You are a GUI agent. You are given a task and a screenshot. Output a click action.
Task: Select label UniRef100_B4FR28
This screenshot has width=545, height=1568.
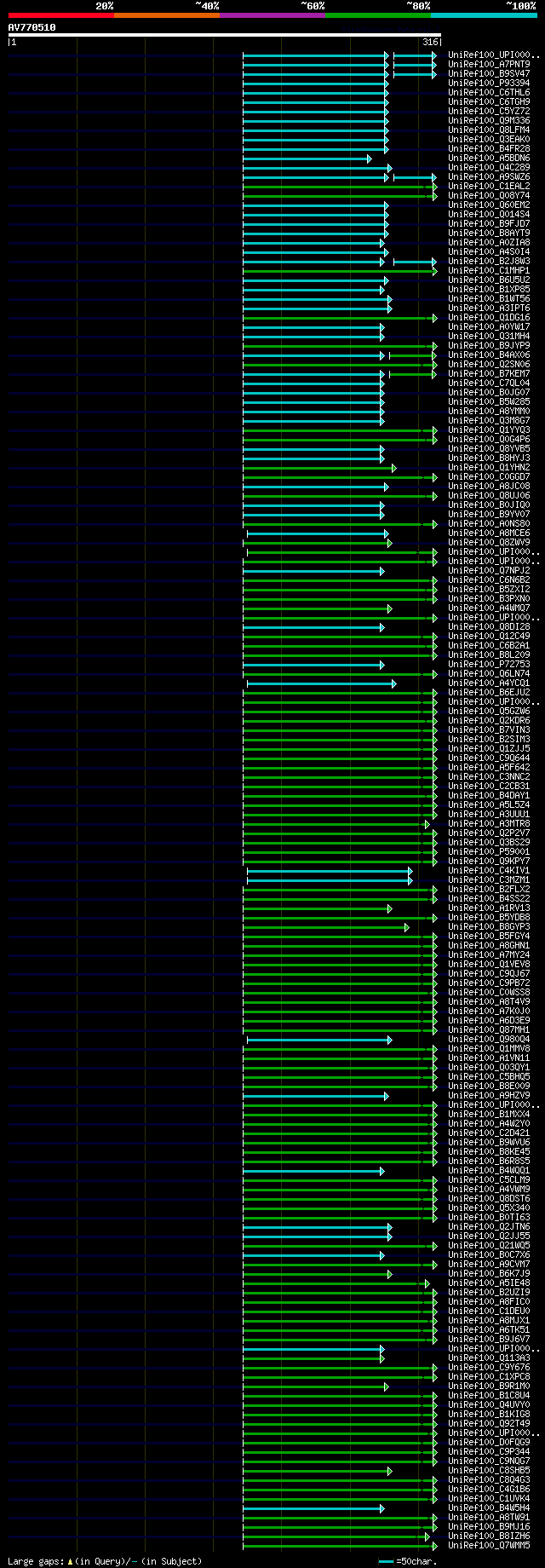[489, 149]
